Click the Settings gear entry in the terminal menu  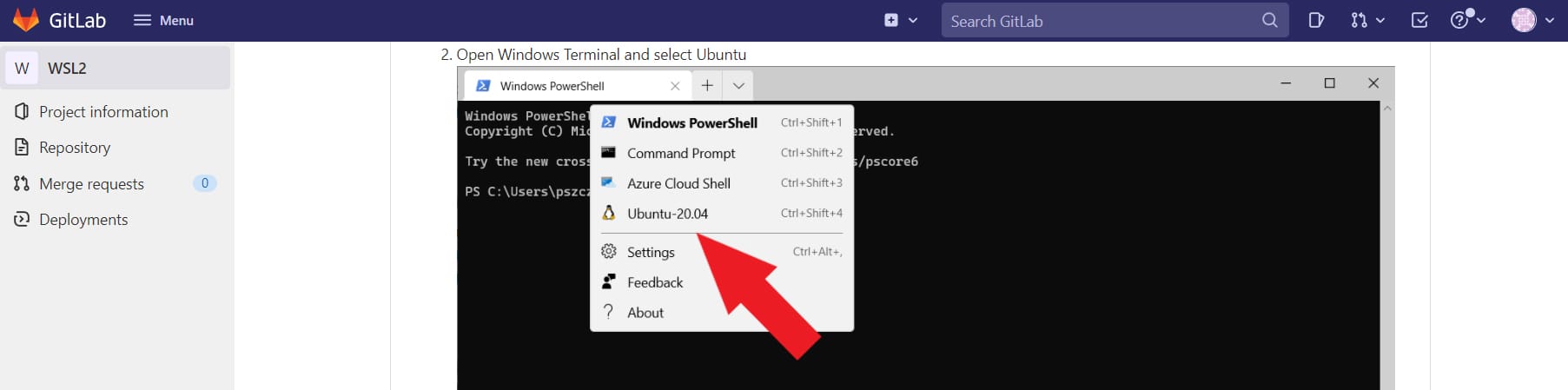click(650, 252)
